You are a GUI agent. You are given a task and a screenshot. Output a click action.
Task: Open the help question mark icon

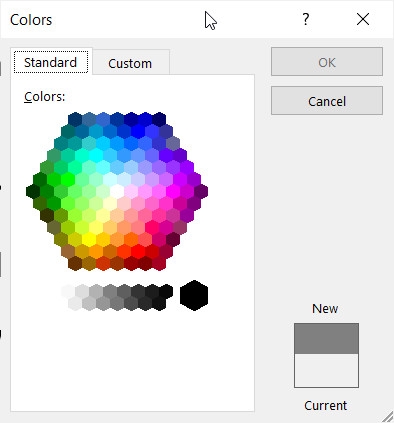[x=306, y=20]
